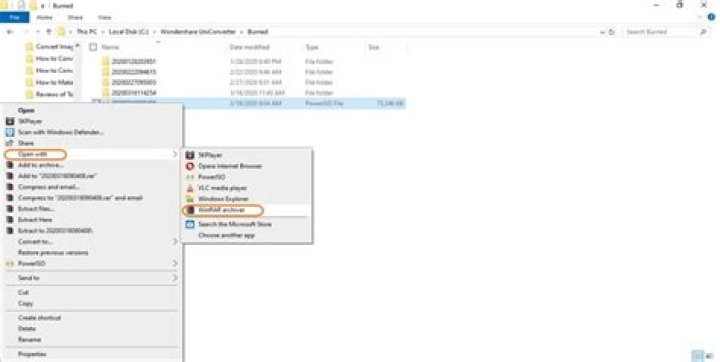Image resolution: width=720 pixels, height=362 pixels.
Task: Click the Windows Defender shield icon
Action: 10,132
